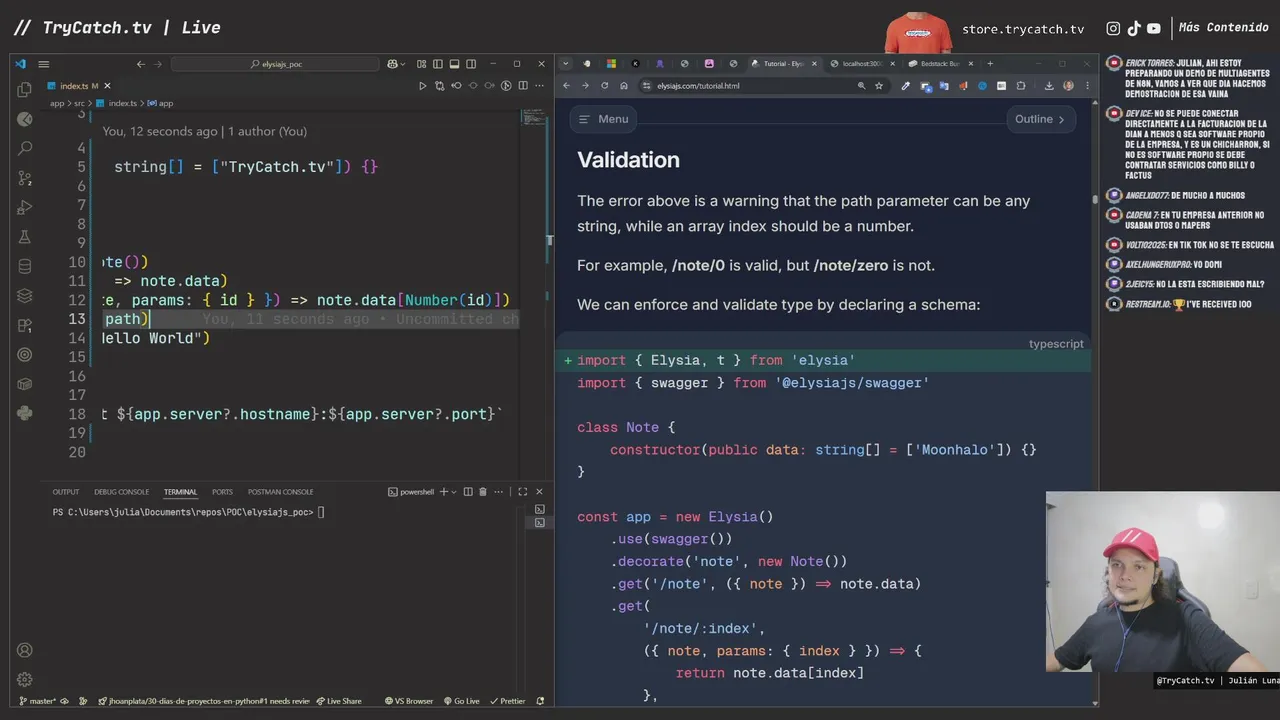Run the index.ts file with play icon
Image resolution: width=1280 pixels, height=720 pixels.
coord(423,86)
